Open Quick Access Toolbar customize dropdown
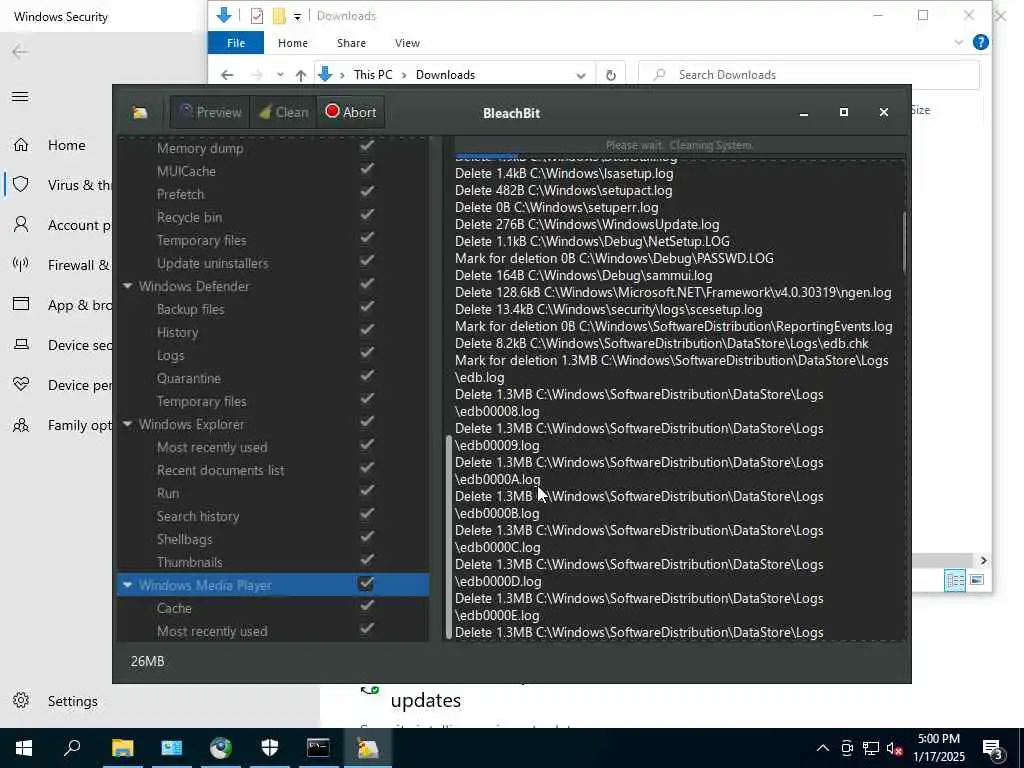This screenshot has width=1024, height=768. [x=297, y=16]
